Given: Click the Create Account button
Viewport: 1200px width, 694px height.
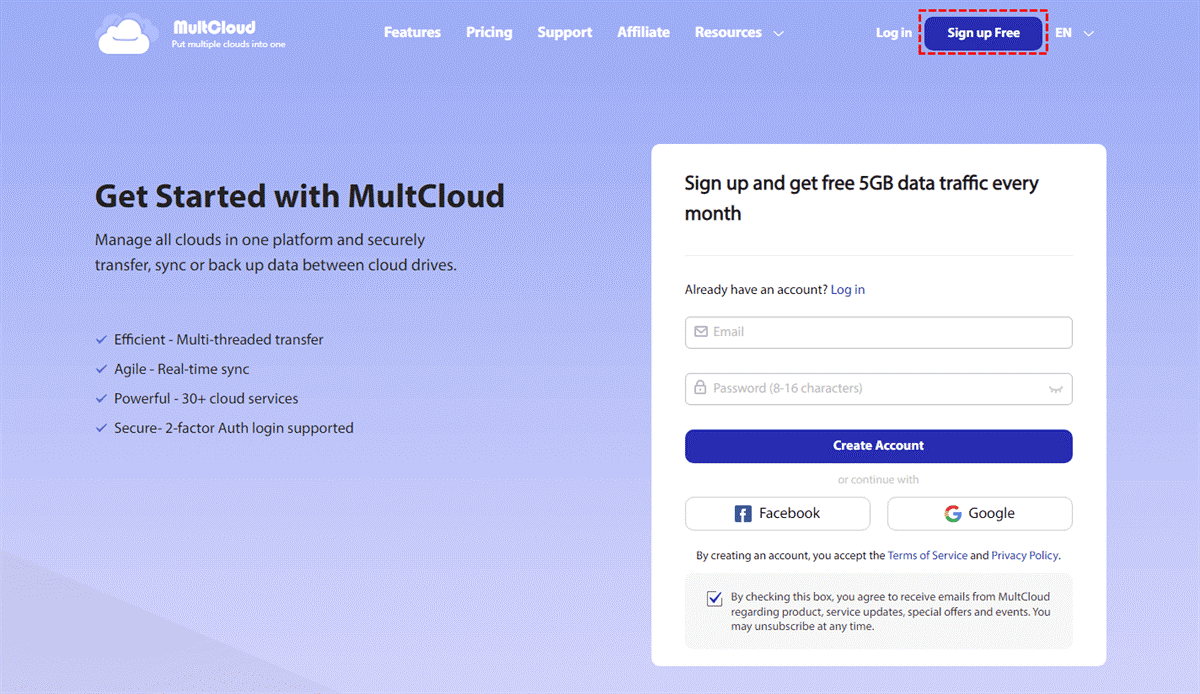Looking at the screenshot, I should tap(878, 446).
